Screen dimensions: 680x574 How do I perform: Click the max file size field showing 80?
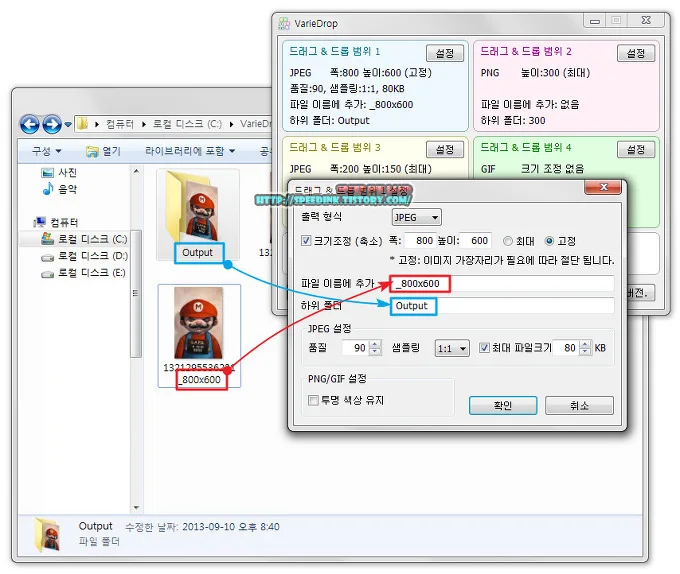(566, 348)
